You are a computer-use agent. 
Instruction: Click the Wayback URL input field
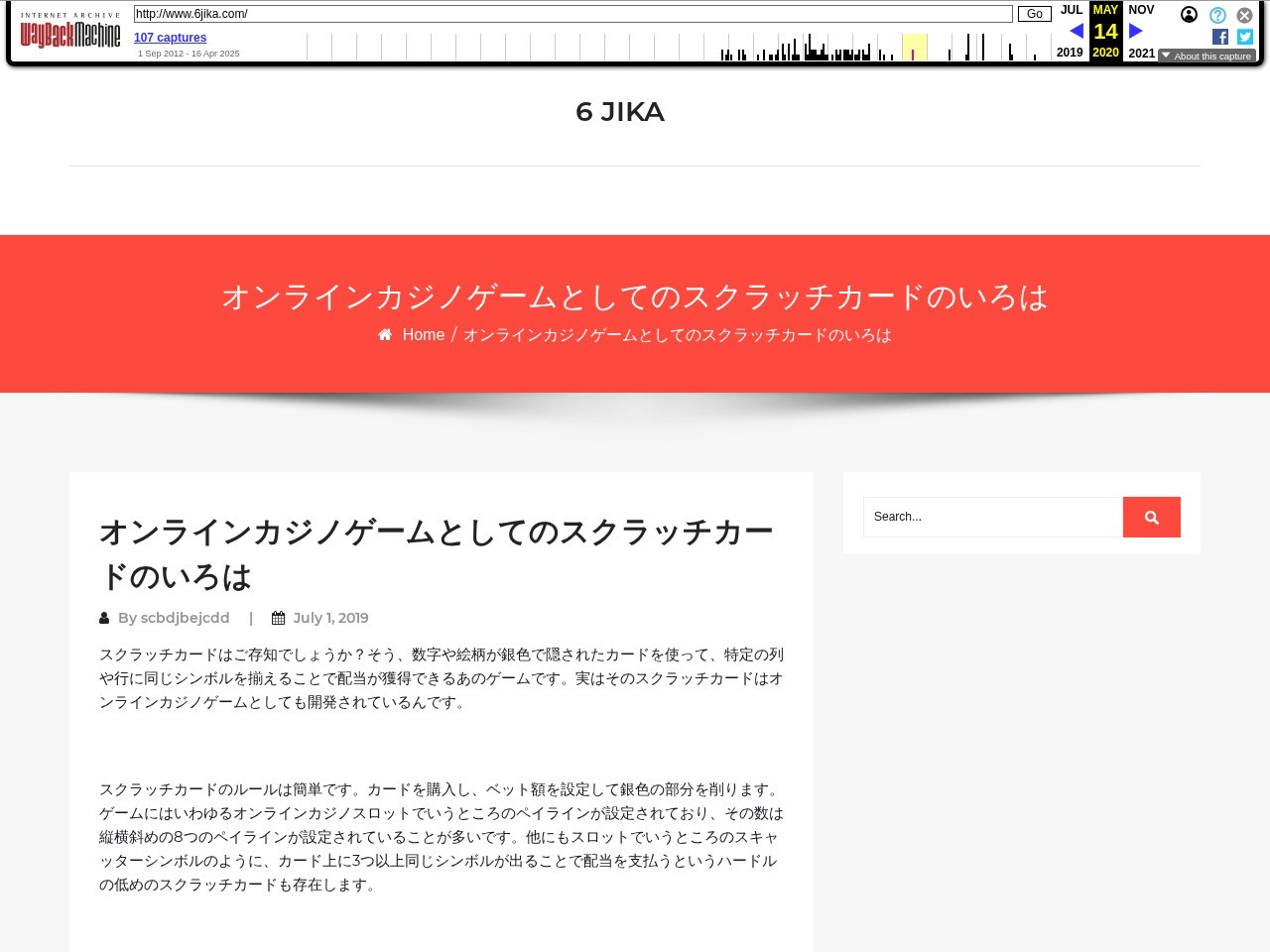pyautogui.click(x=572, y=14)
